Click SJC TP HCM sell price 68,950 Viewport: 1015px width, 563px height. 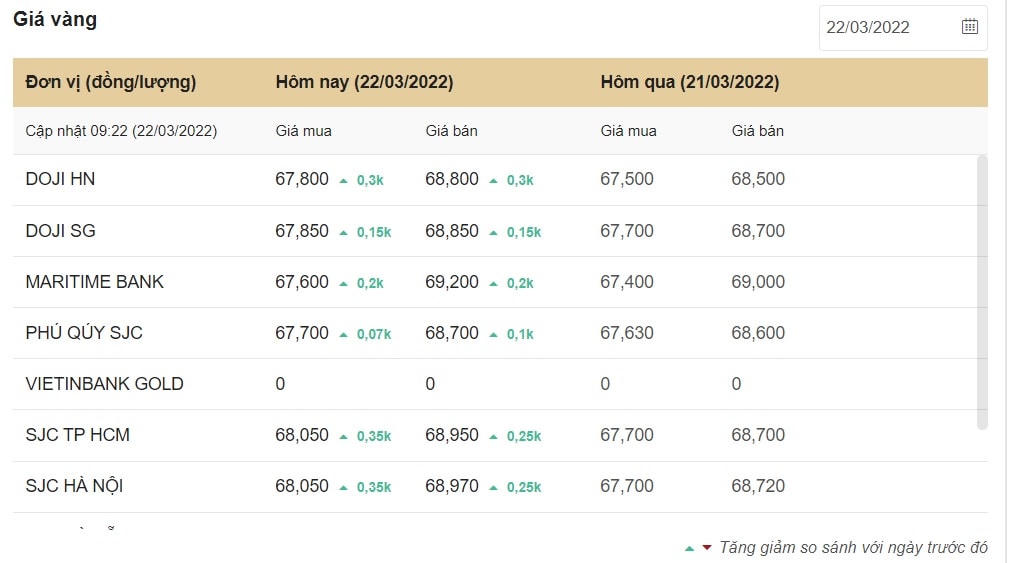coord(452,435)
